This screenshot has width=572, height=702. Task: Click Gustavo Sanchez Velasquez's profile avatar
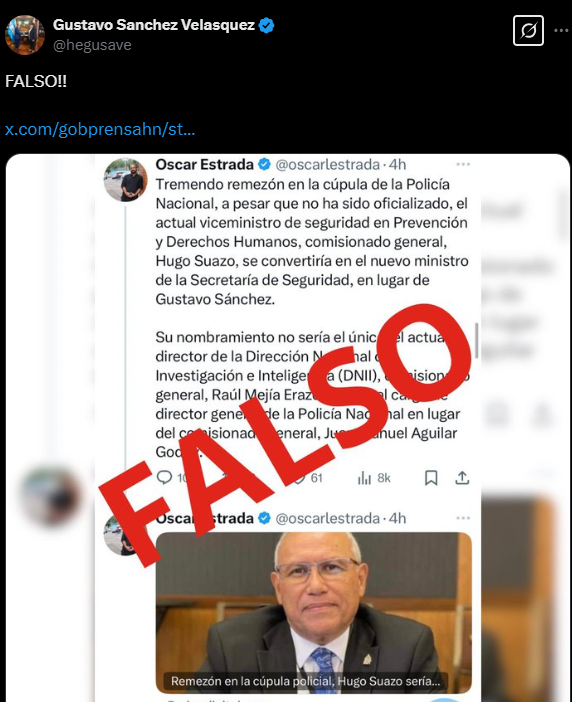click(x=25, y=35)
